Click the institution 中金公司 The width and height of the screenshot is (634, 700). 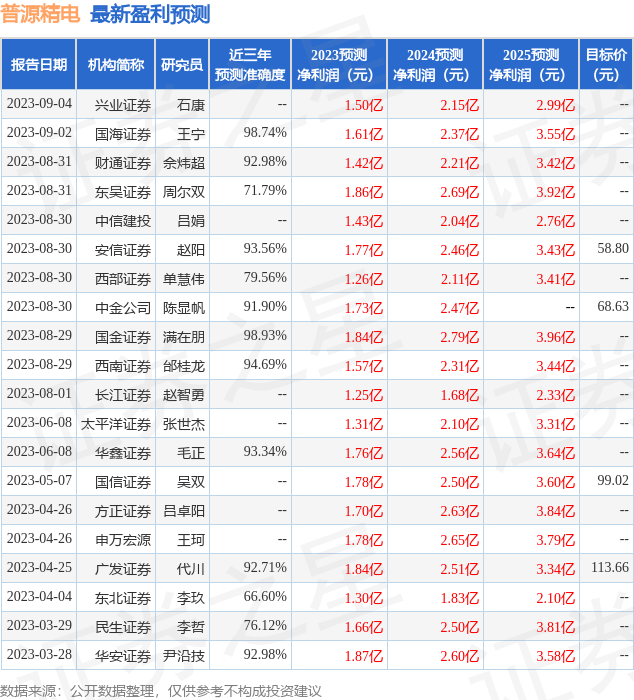coord(123,308)
